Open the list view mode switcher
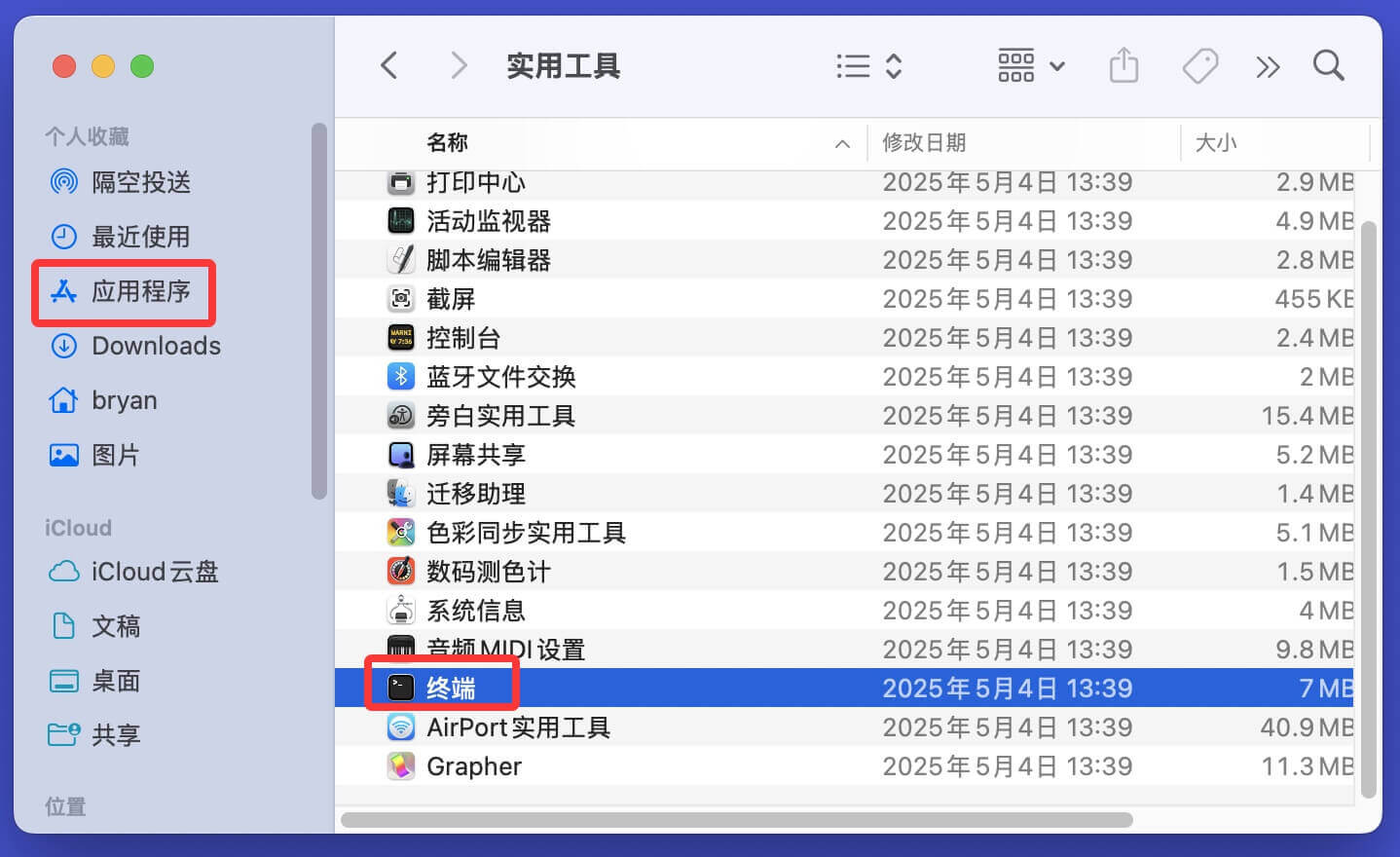The height and width of the screenshot is (857, 1400). [868, 66]
